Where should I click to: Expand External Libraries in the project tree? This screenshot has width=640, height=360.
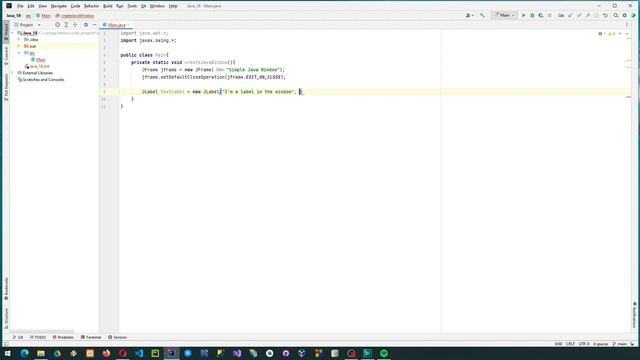point(13,73)
